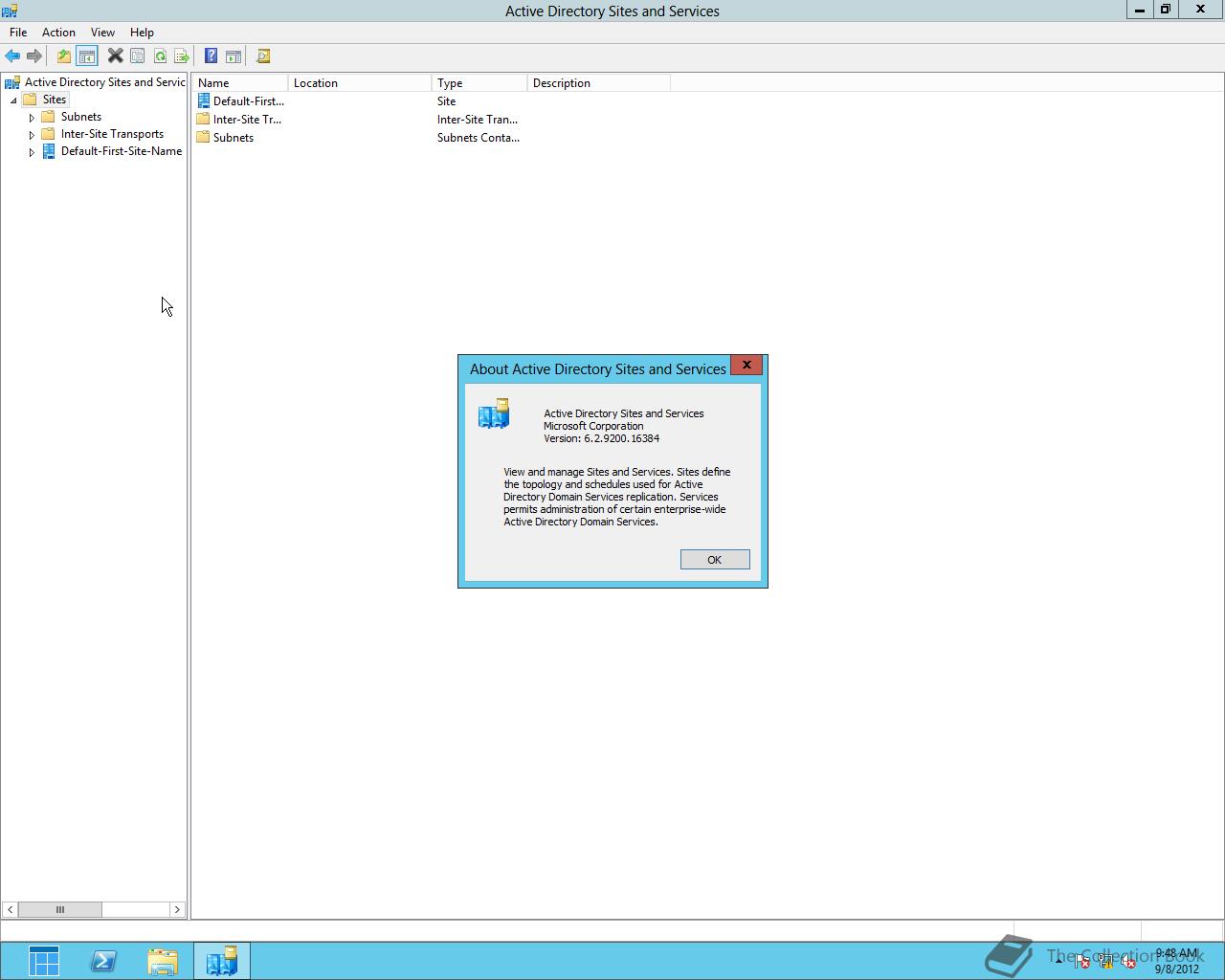
Task: Launch PowerShell from the taskbar
Action: coord(103,961)
